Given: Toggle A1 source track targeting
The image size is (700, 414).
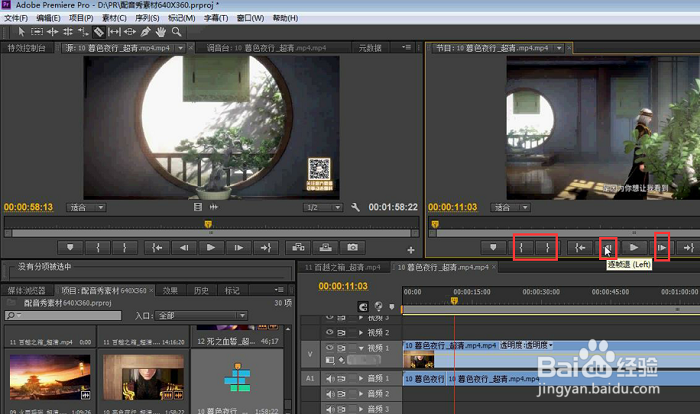Looking at the screenshot, I should pos(310,379).
